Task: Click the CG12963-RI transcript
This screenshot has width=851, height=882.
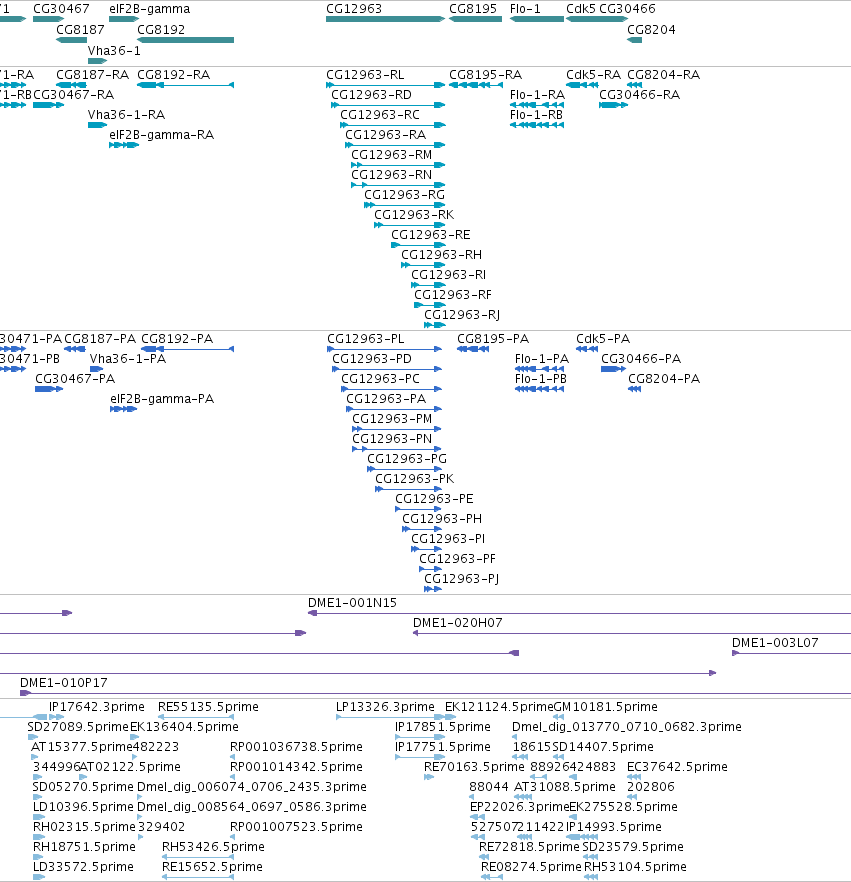Action: 428,285
